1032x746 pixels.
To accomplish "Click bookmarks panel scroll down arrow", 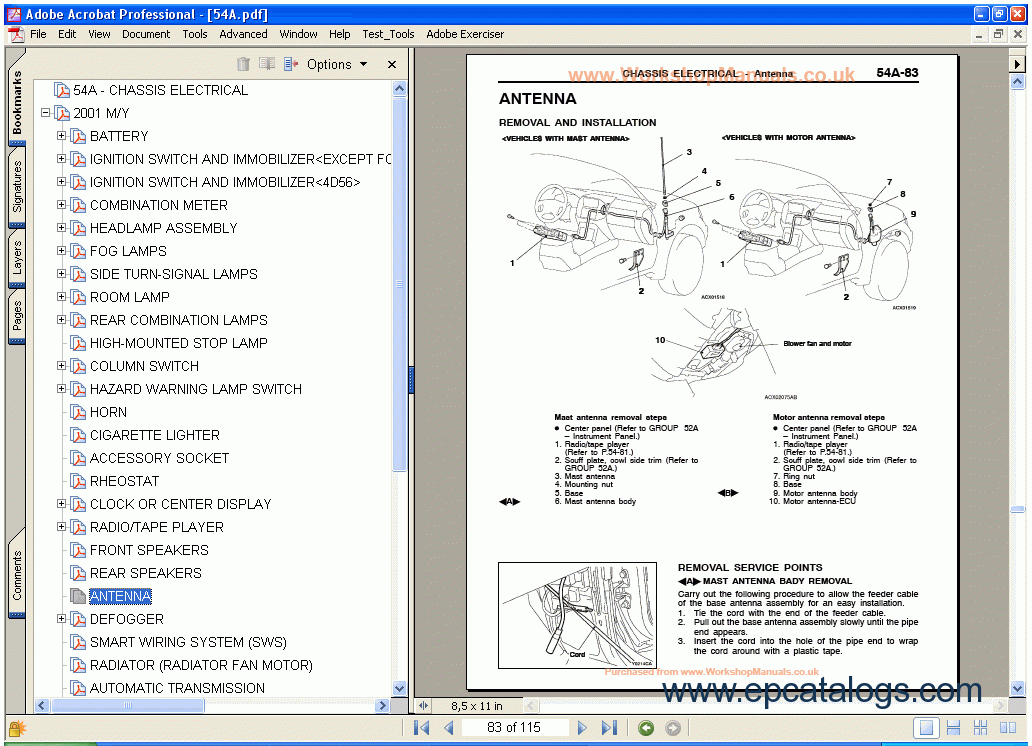I will coord(400,689).
